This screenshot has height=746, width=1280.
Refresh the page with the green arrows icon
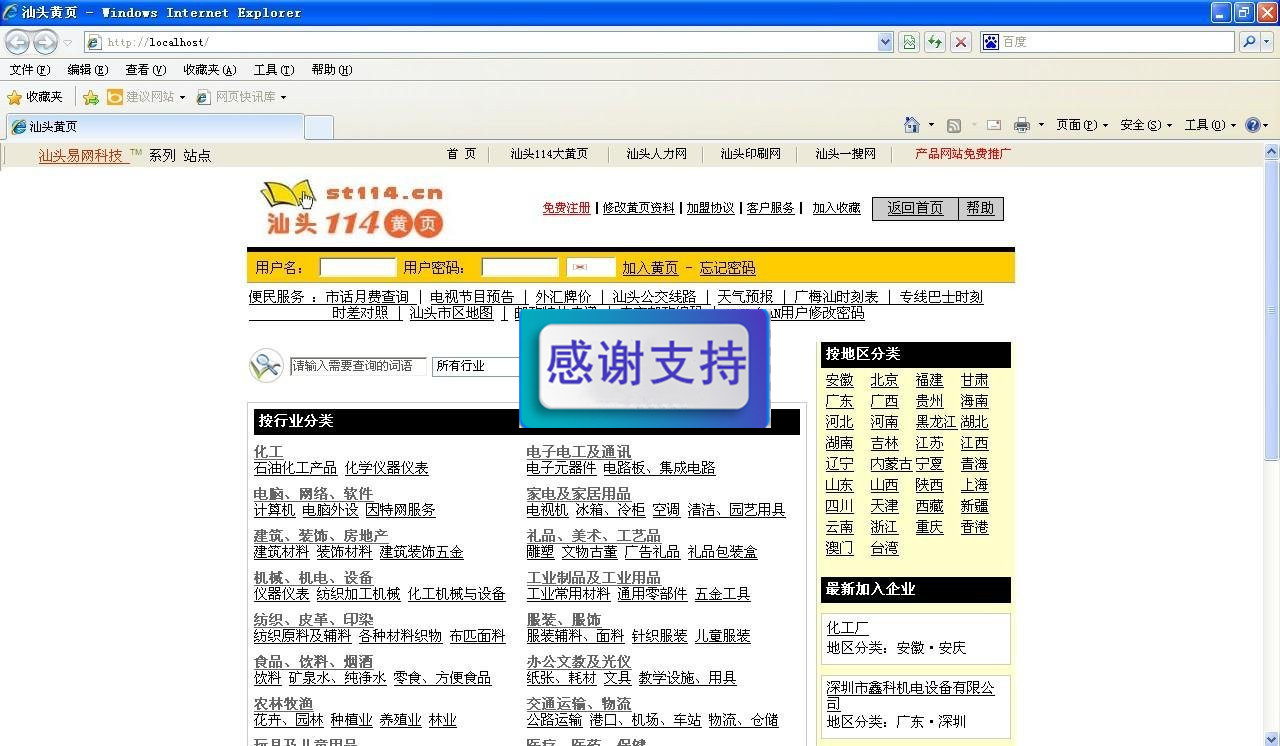tap(935, 42)
